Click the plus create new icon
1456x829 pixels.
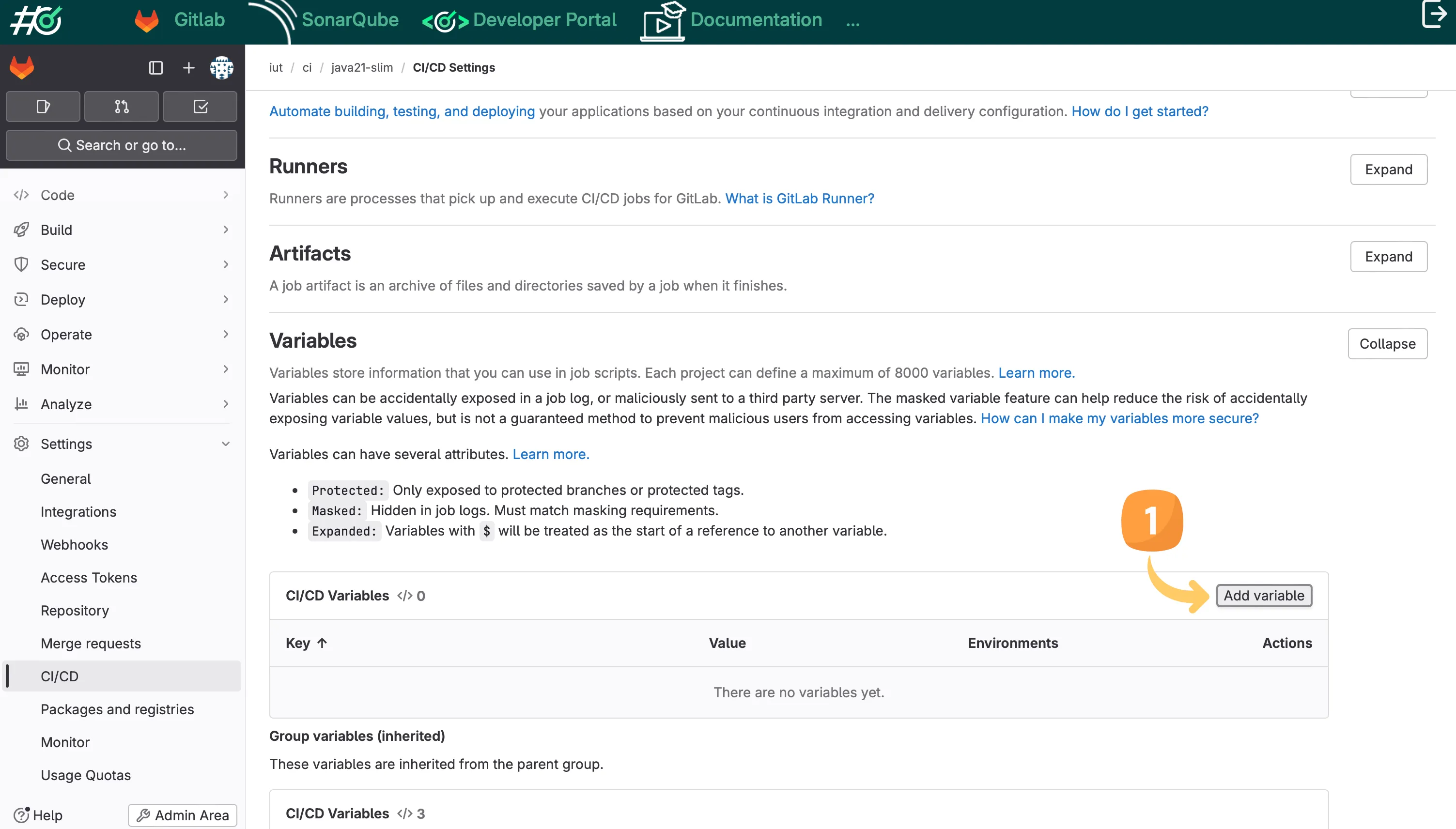[188, 68]
